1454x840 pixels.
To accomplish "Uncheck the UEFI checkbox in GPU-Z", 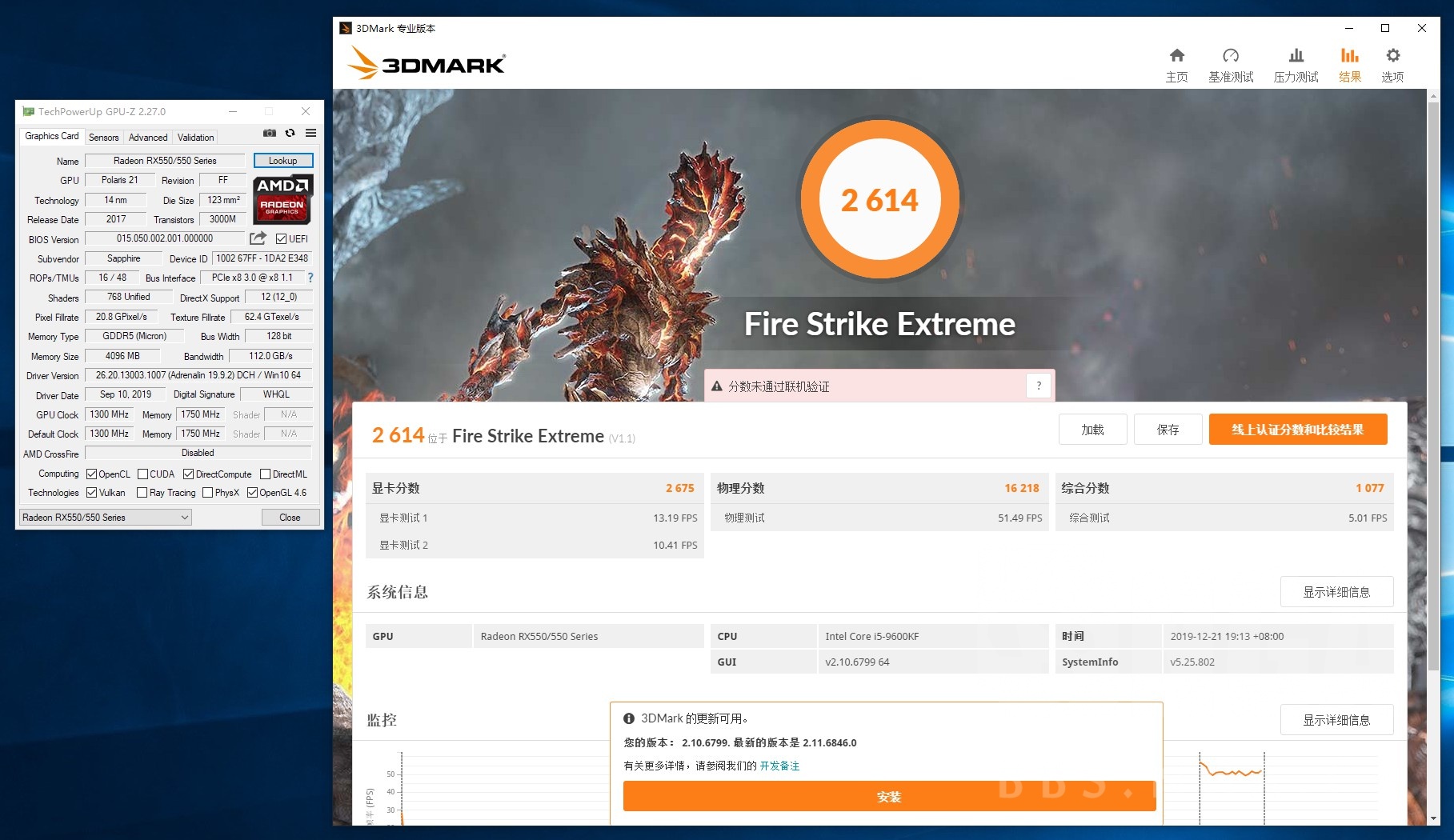I will click(x=281, y=238).
